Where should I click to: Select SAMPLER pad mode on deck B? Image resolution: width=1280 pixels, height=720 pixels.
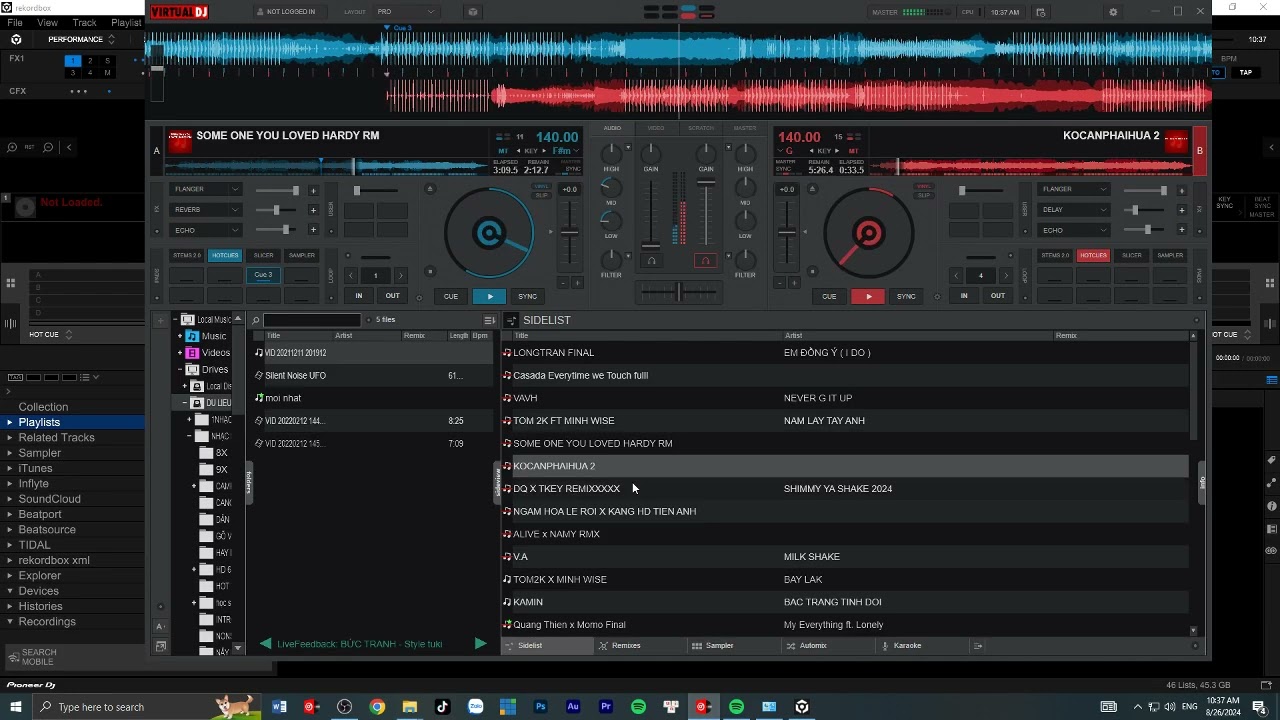pyautogui.click(x=1170, y=255)
